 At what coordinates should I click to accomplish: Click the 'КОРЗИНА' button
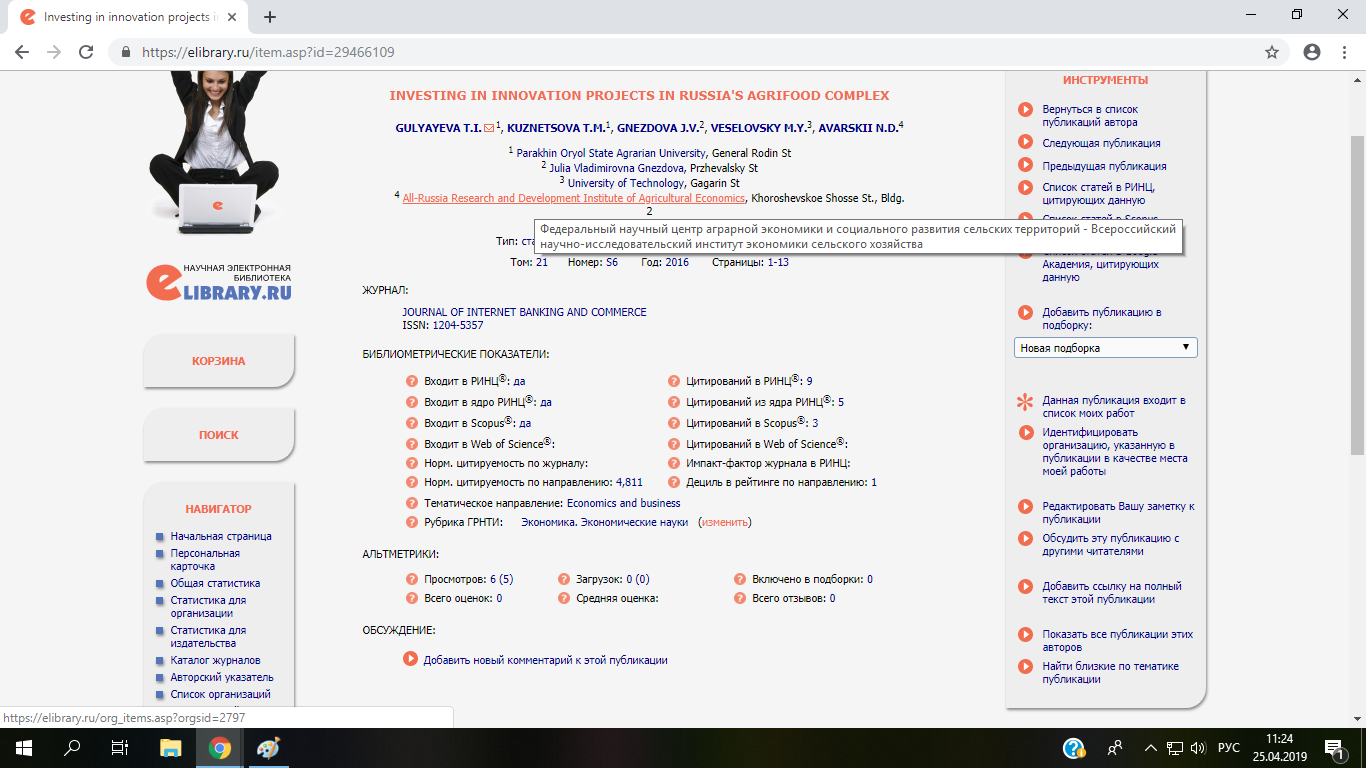point(219,361)
